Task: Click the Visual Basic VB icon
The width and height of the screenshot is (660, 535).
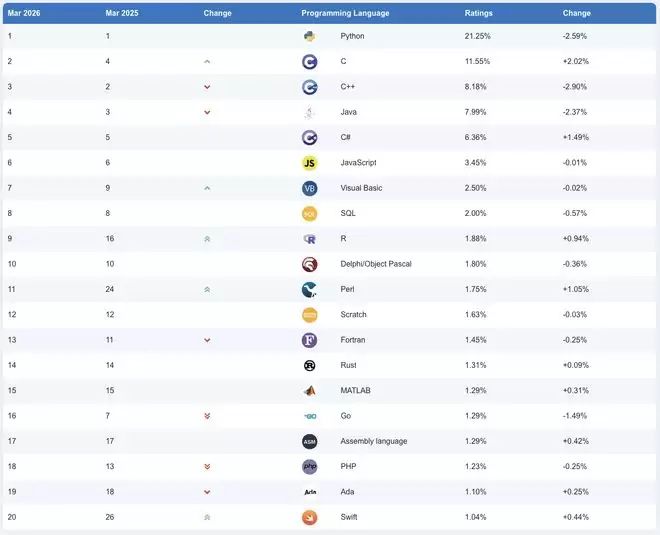Action: 310,188
